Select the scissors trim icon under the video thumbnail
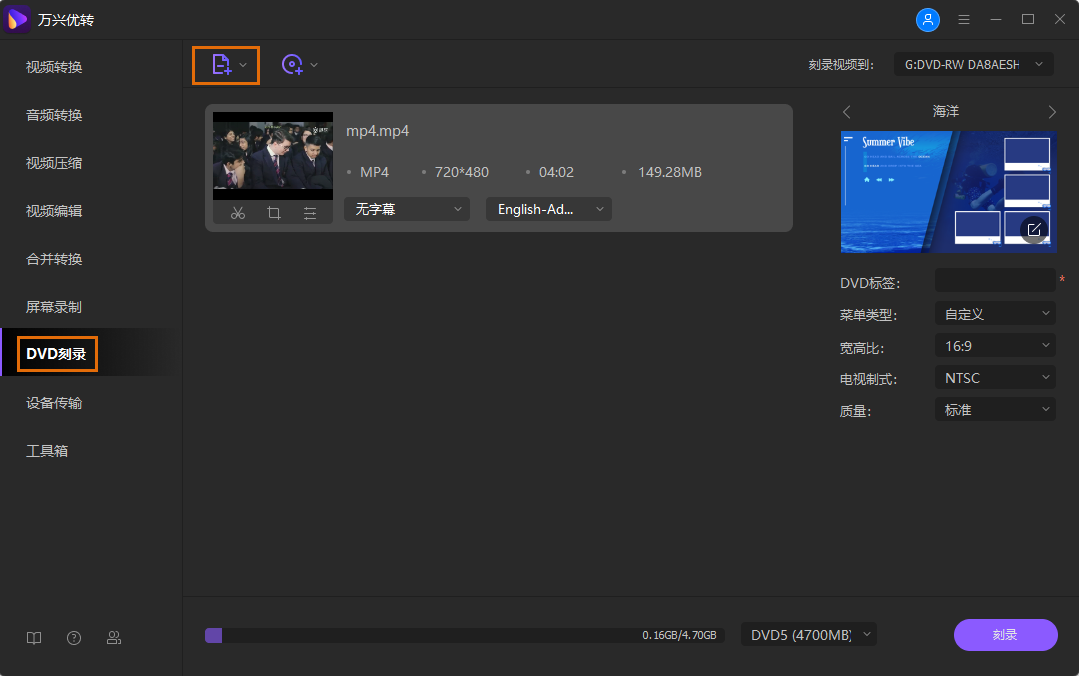The image size is (1079, 676). point(238,212)
